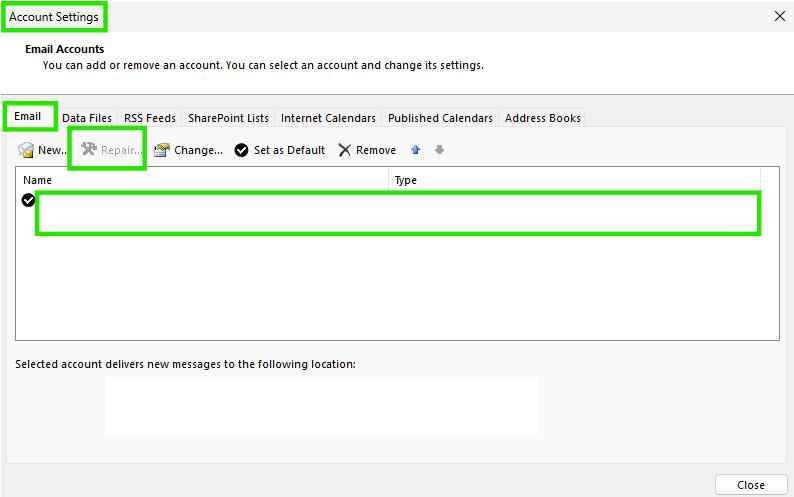The height and width of the screenshot is (497, 794).
Task: Select the default account checkmark row icon
Action: click(x=28, y=200)
